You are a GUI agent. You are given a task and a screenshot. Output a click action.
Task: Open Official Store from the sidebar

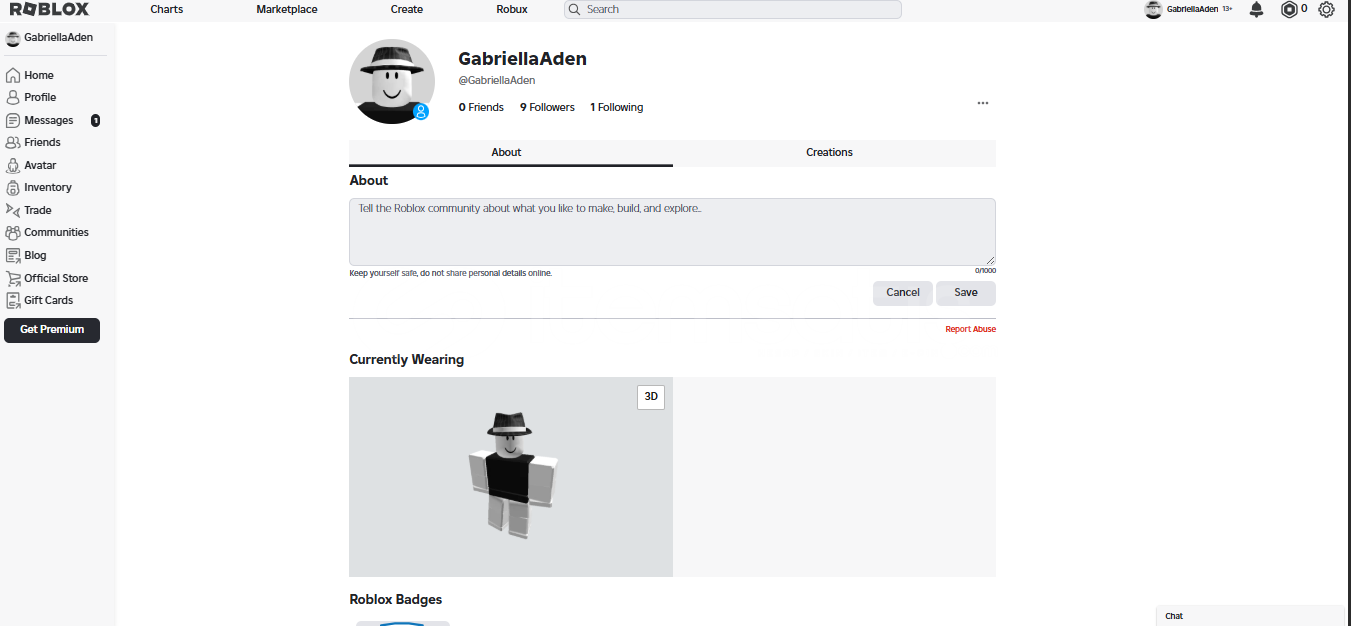coord(56,278)
